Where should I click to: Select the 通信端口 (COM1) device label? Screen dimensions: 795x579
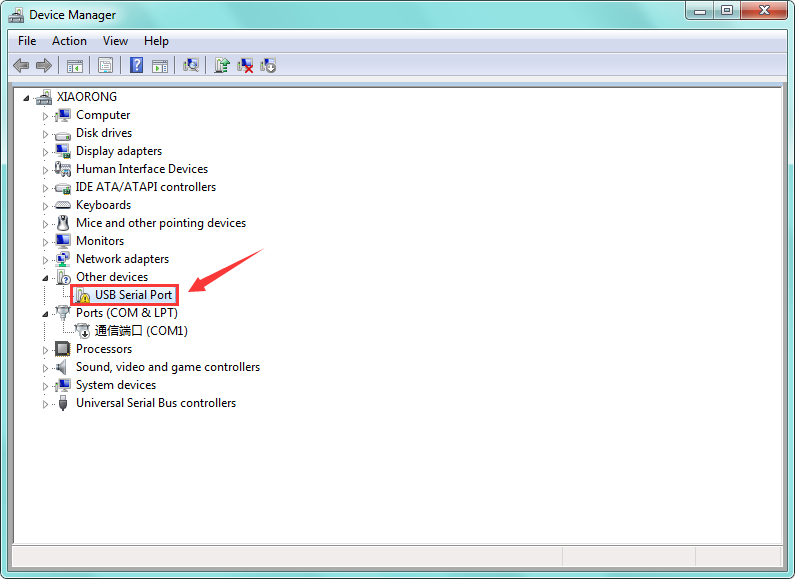[141, 331]
